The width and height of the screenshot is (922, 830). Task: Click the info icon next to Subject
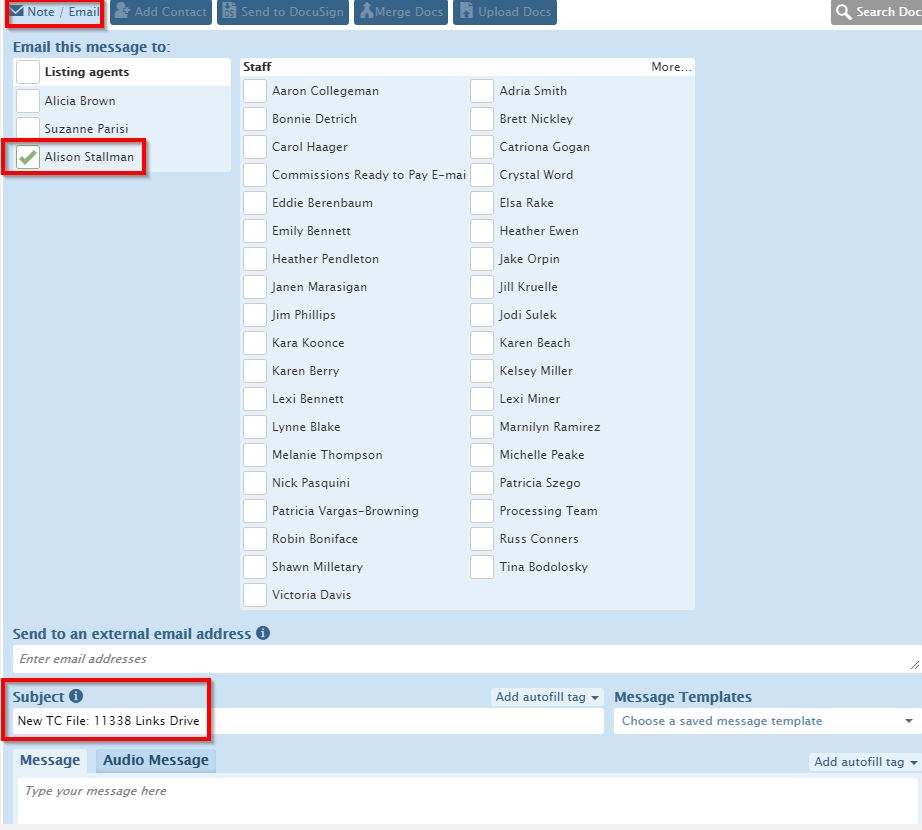(x=76, y=696)
